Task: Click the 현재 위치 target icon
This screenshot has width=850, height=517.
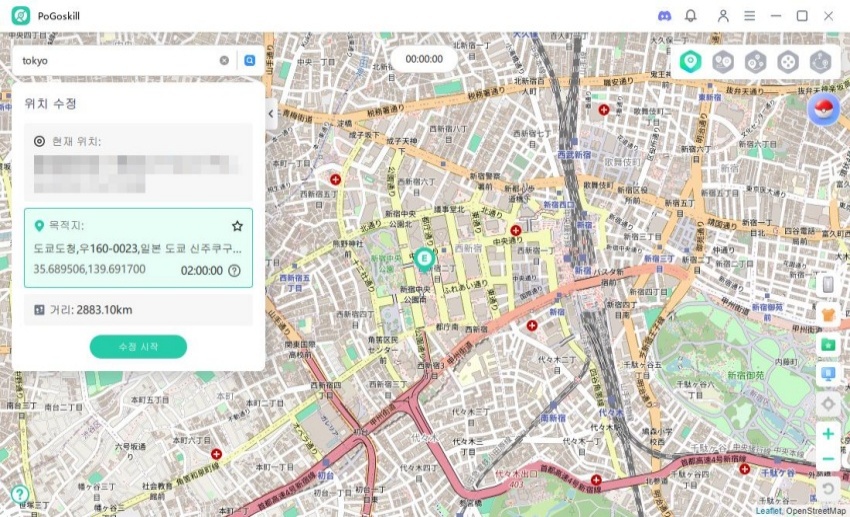Action: click(x=40, y=141)
